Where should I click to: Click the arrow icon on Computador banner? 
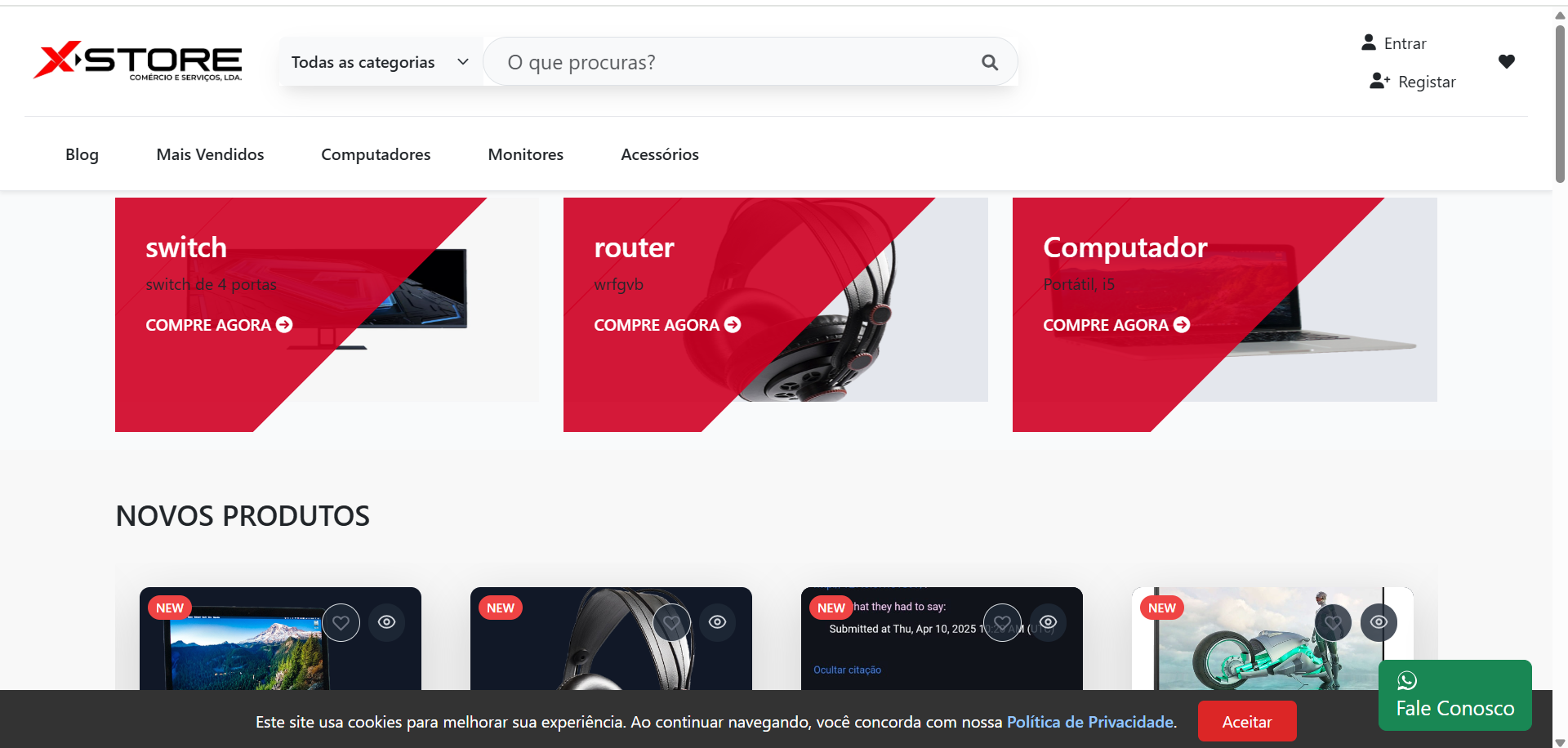[x=1182, y=325]
